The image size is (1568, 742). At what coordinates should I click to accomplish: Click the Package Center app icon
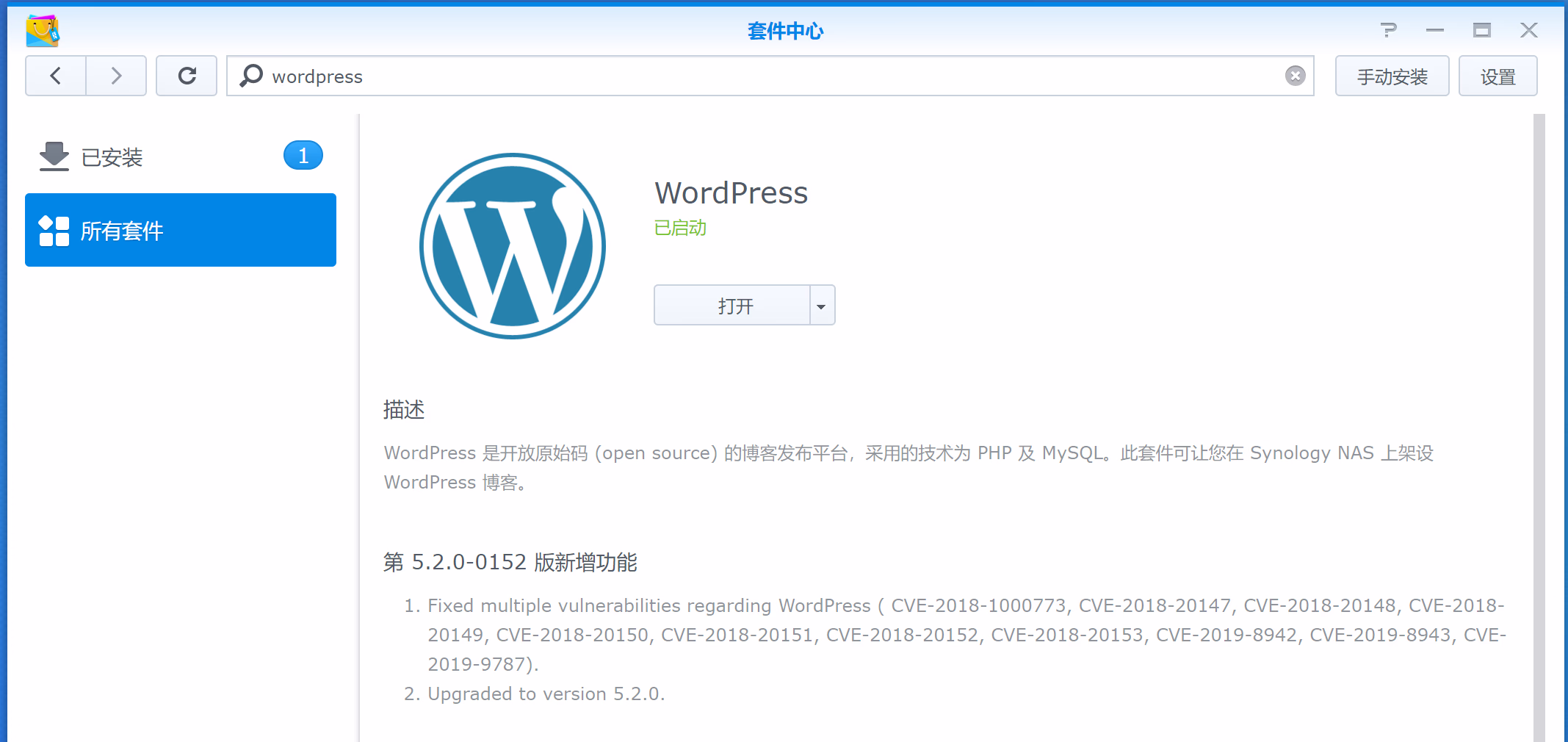[43, 31]
